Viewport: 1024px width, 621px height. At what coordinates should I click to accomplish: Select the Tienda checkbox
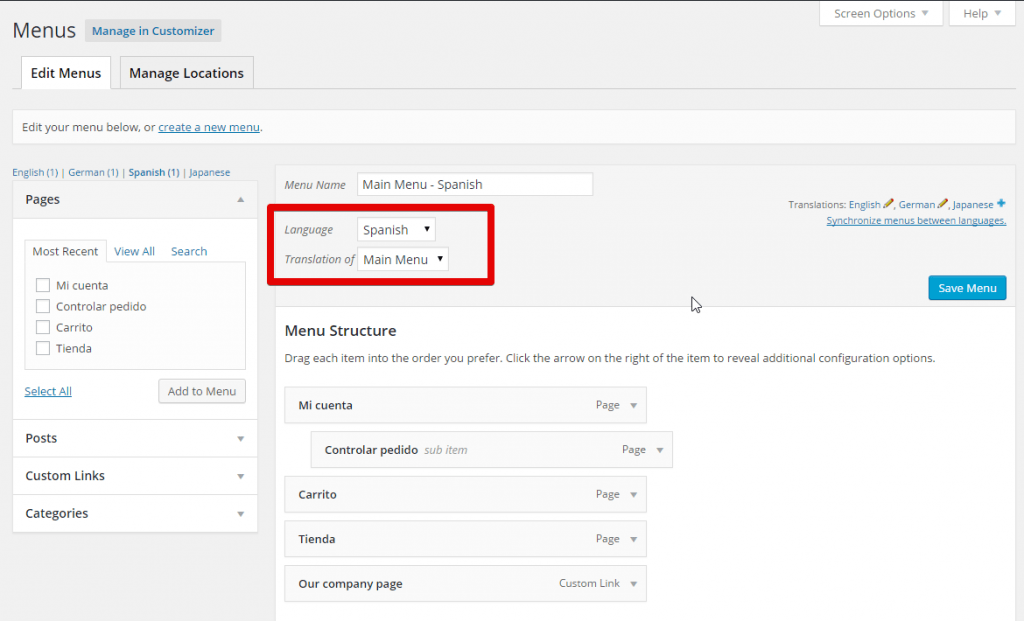pyautogui.click(x=43, y=348)
